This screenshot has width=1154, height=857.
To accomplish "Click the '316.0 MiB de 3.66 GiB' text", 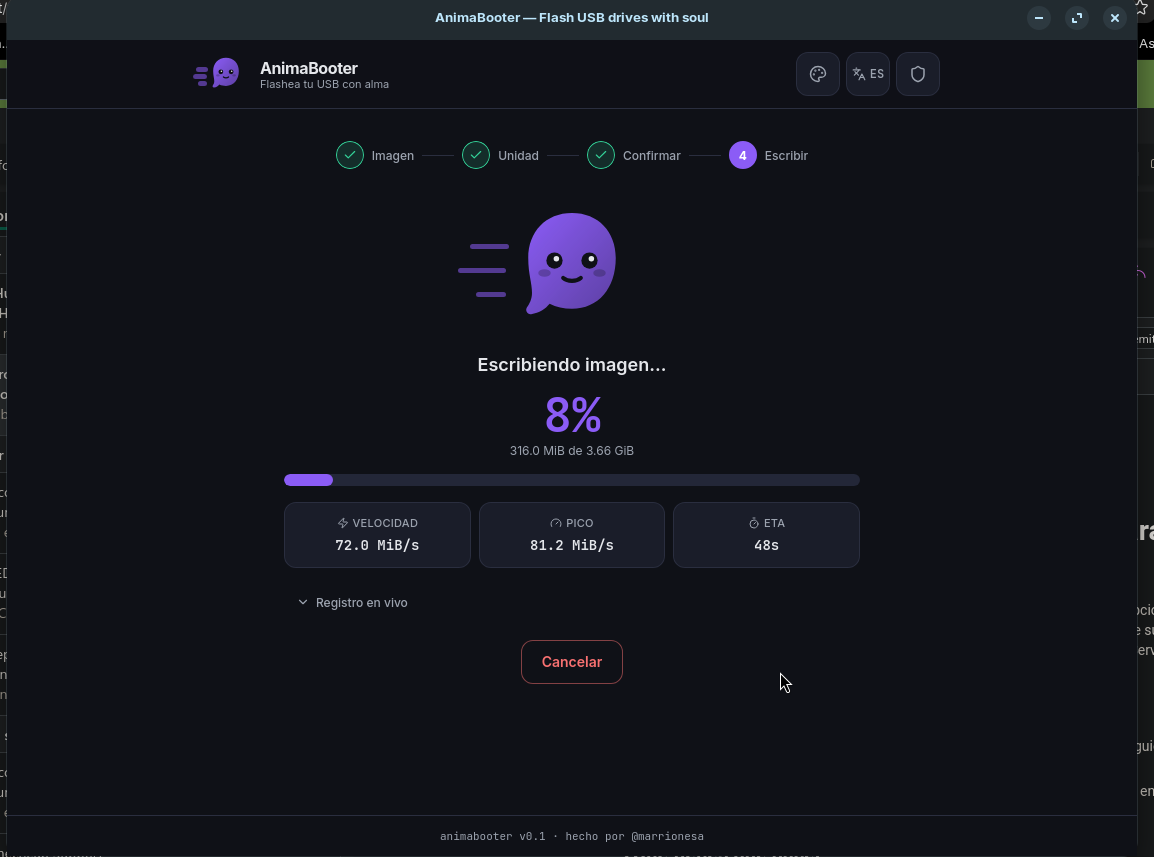I will point(572,451).
